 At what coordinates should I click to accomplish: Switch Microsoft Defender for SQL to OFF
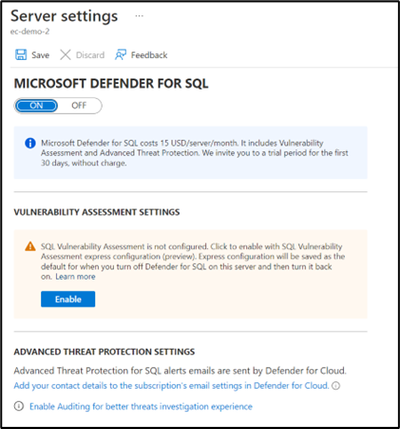pos(79,106)
